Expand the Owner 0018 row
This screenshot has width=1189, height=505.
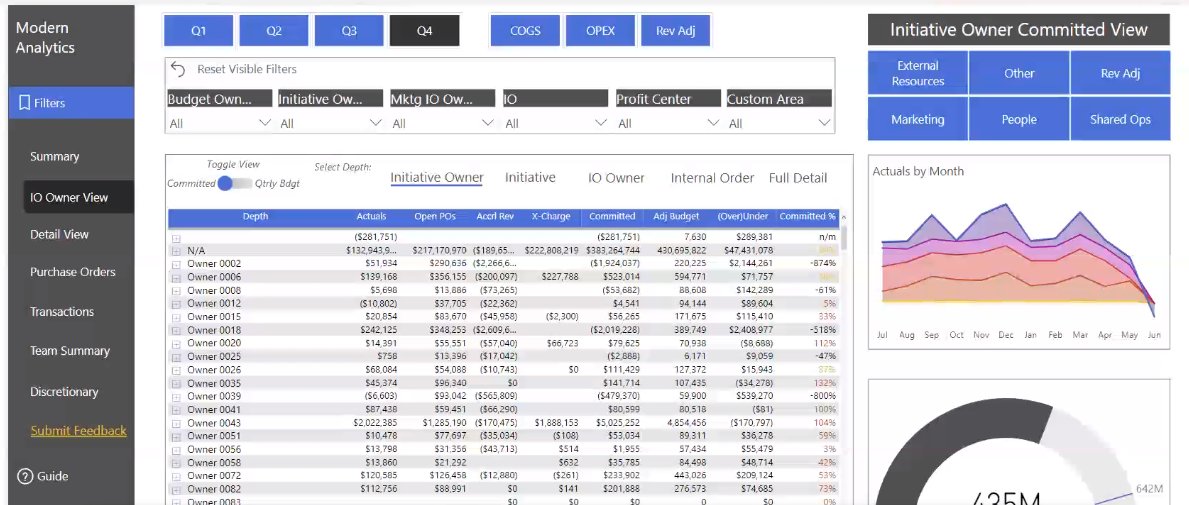(x=176, y=330)
